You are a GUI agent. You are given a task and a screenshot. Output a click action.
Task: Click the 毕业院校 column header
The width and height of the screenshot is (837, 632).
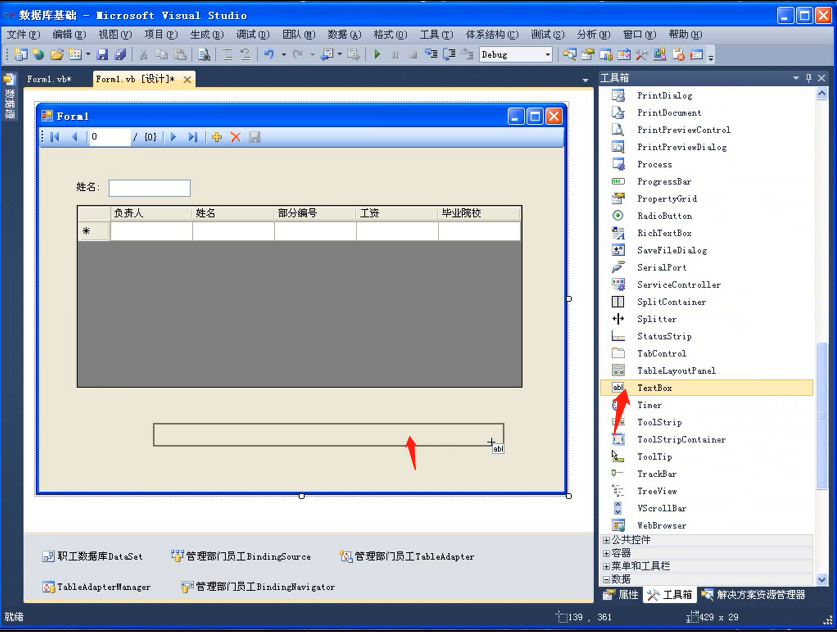coord(479,214)
